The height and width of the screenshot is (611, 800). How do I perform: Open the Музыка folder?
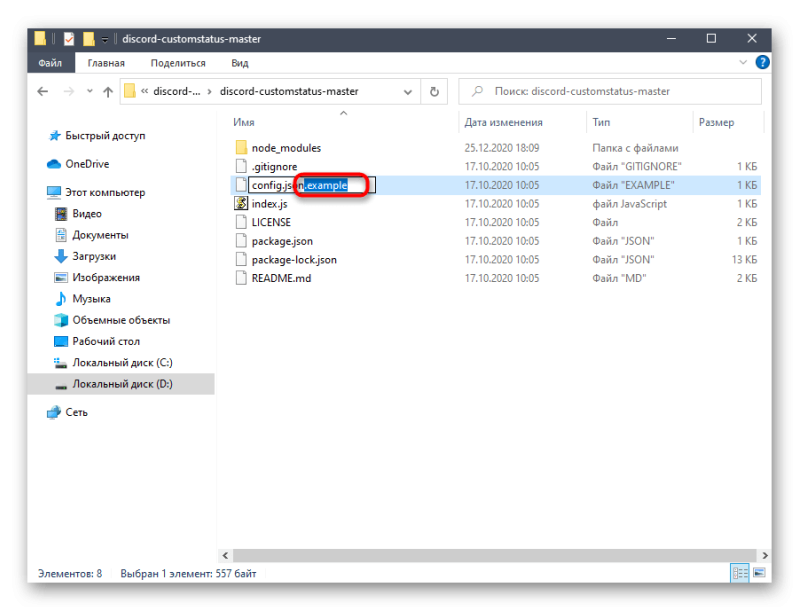(91, 299)
